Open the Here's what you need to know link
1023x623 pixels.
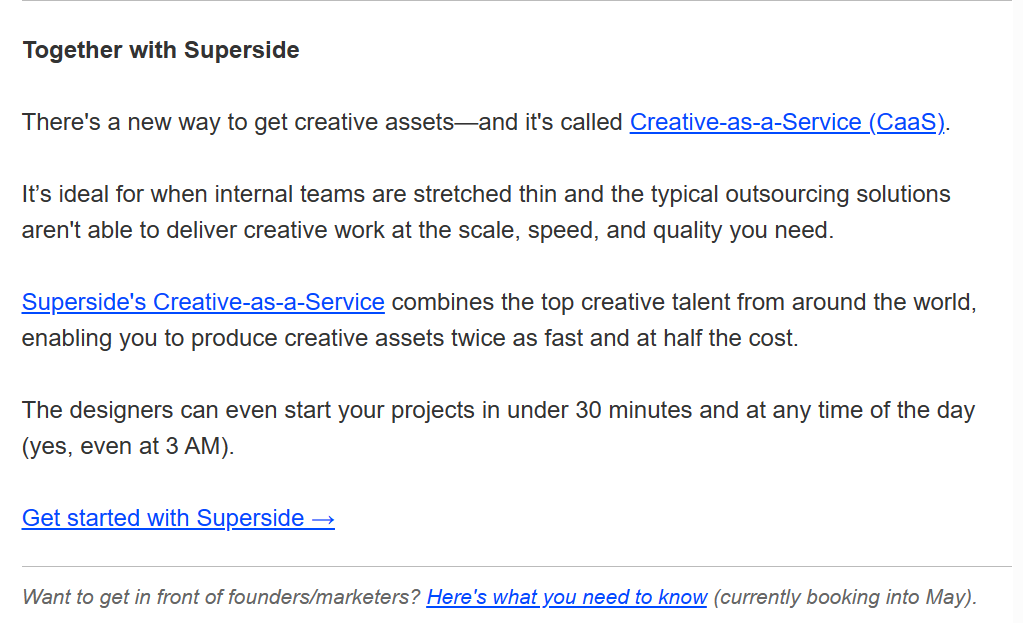pyautogui.click(x=566, y=597)
